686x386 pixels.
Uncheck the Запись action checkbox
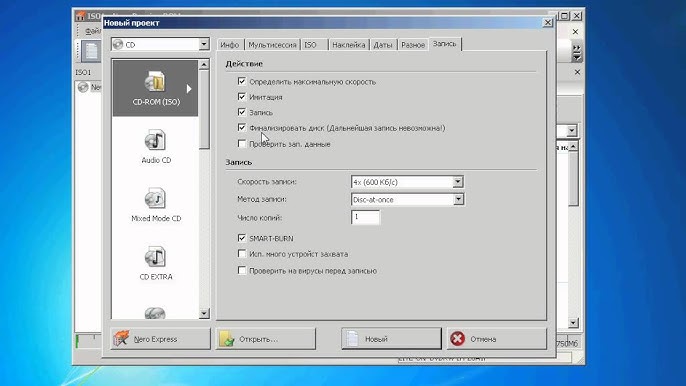pos(242,112)
